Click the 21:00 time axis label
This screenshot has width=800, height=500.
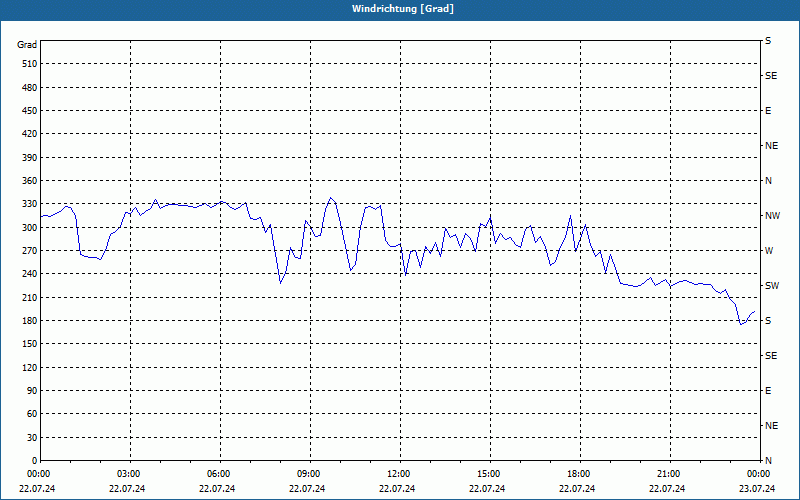(668, 474)
